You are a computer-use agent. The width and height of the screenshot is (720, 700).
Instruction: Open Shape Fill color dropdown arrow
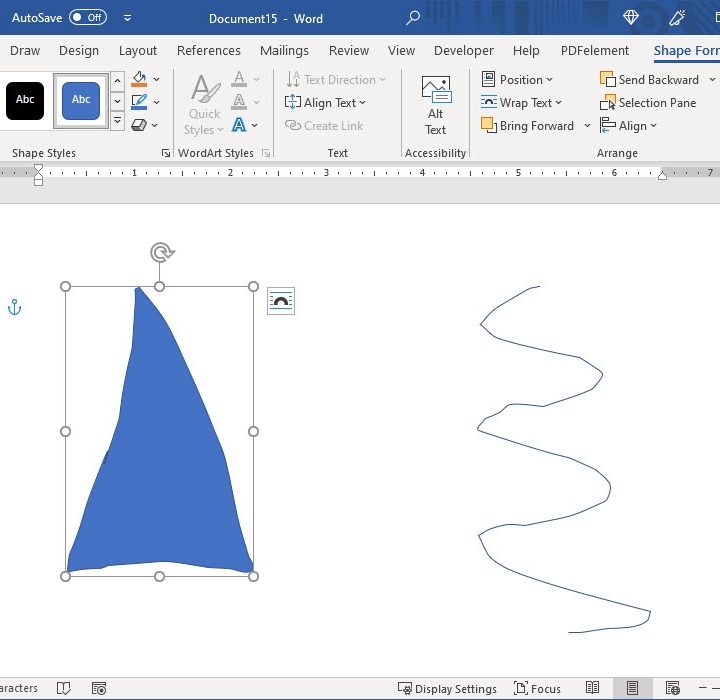tap(156, 79)
